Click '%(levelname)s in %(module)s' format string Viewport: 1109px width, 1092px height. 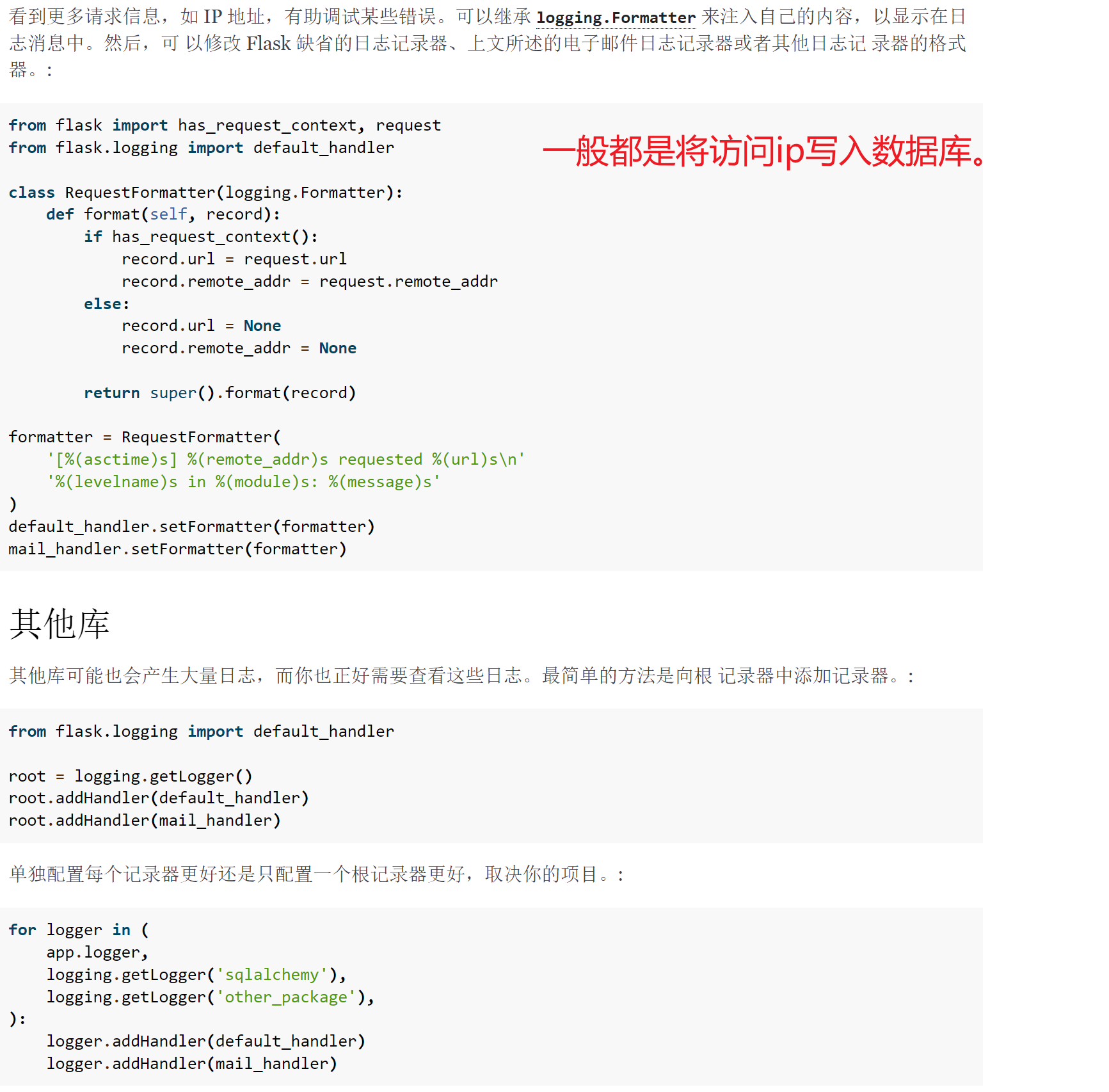tap(243, 482)
